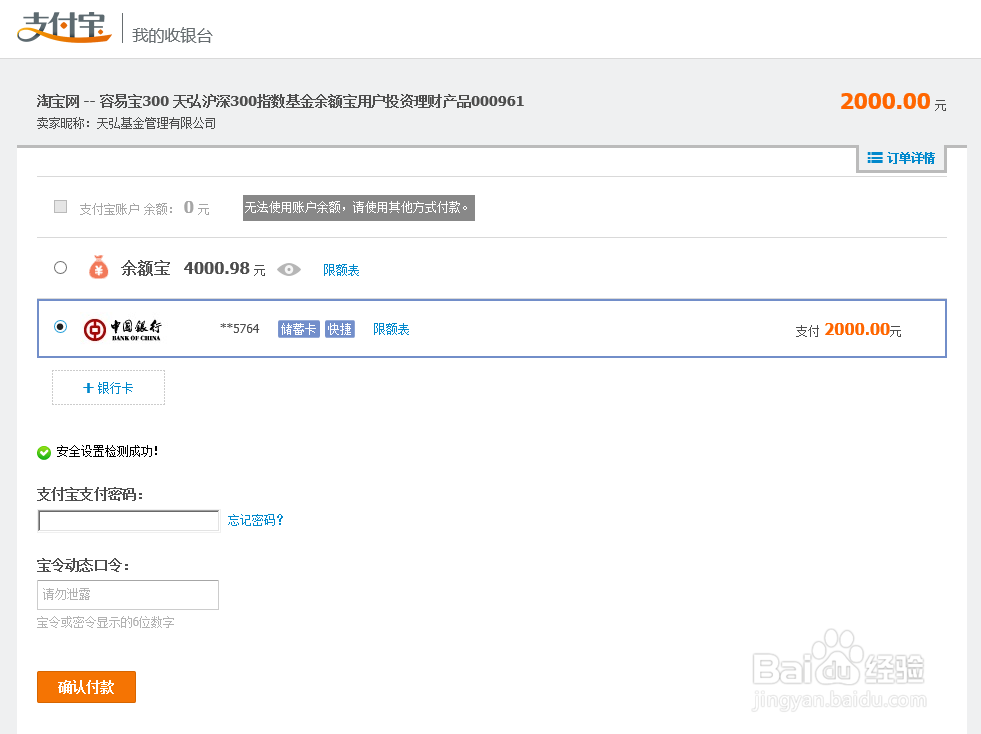Click the 确认付款 button

tap(86, 687)
